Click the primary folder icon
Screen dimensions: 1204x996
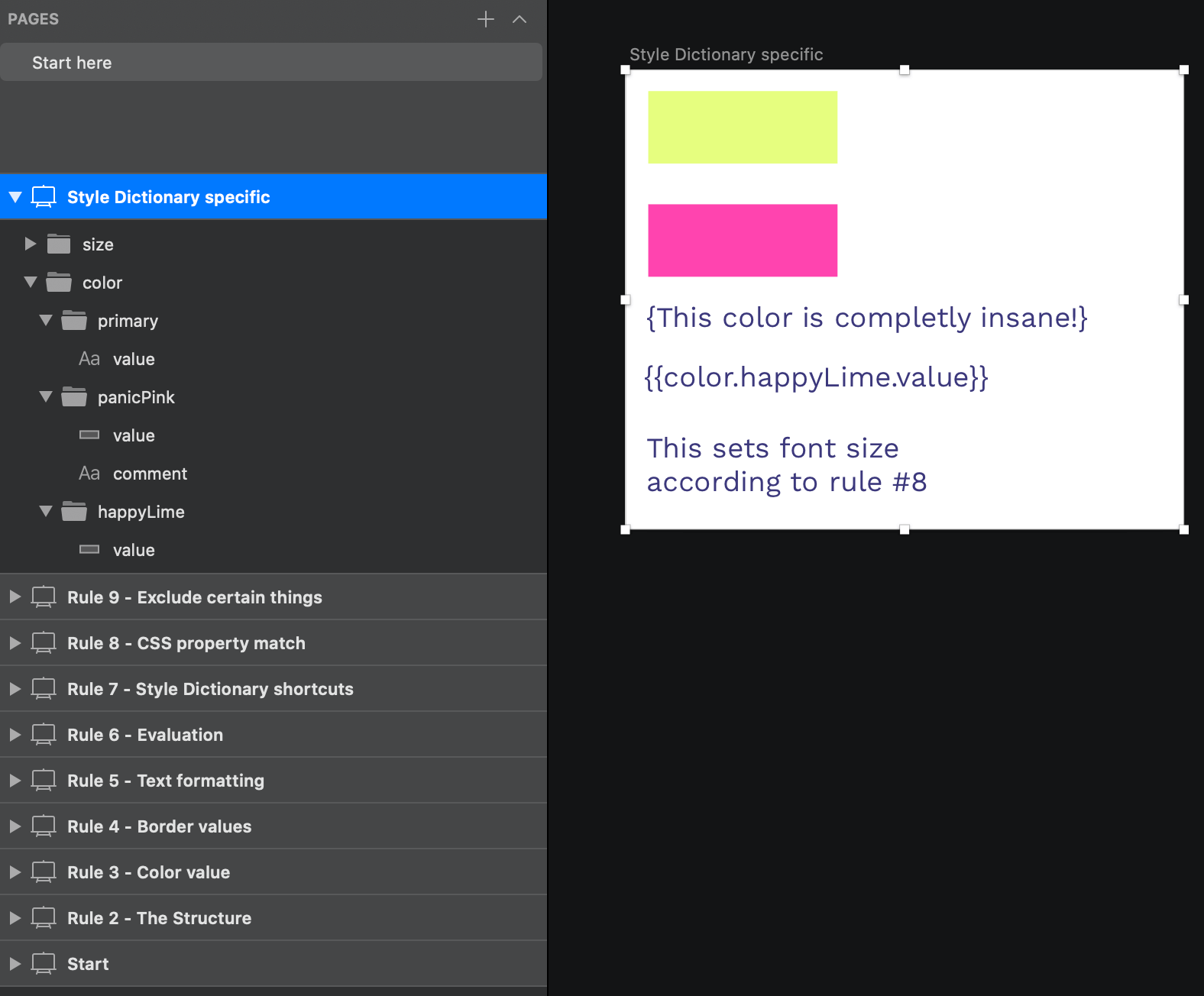(x=74, y=320)
